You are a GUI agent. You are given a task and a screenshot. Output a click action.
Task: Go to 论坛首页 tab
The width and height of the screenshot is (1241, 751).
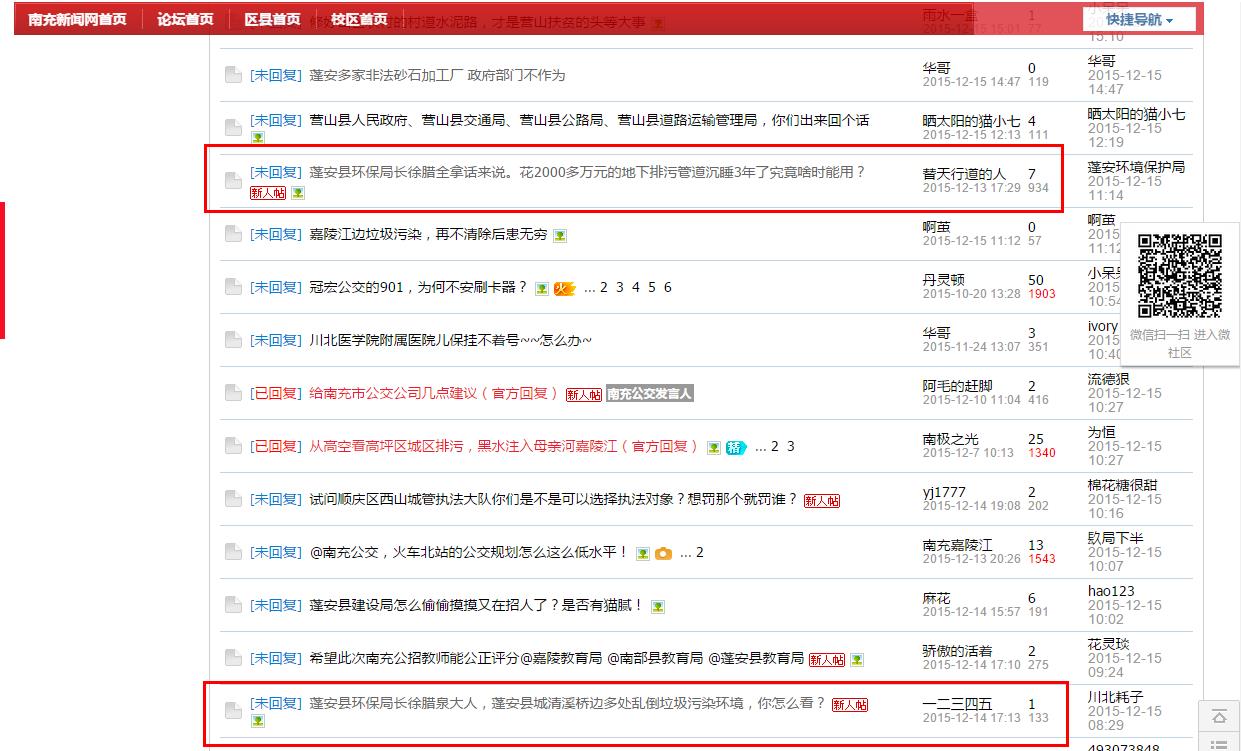point(185,20)
